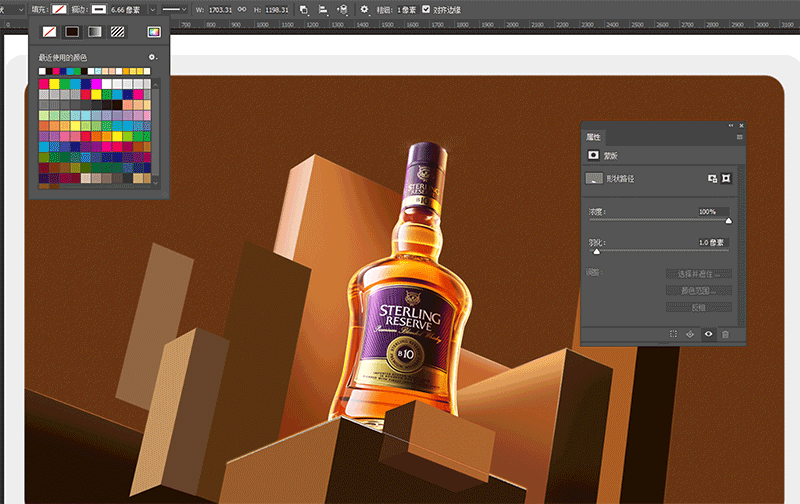The height and width of the screenshot is (504, 800).
Task: Click the apply mask icon
Action: coord(690,334)
